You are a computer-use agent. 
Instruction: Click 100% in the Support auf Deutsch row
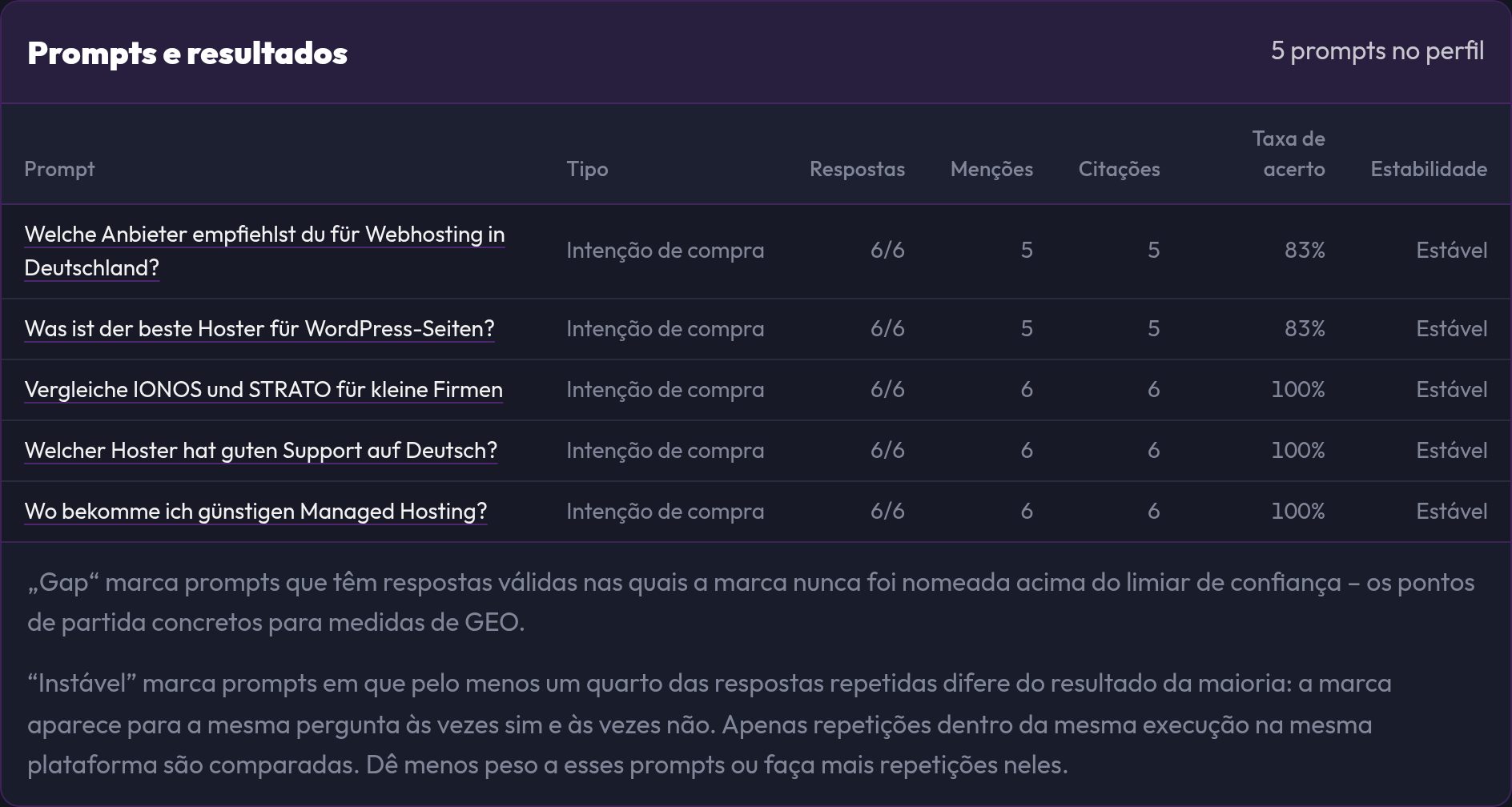[1298, 451]
